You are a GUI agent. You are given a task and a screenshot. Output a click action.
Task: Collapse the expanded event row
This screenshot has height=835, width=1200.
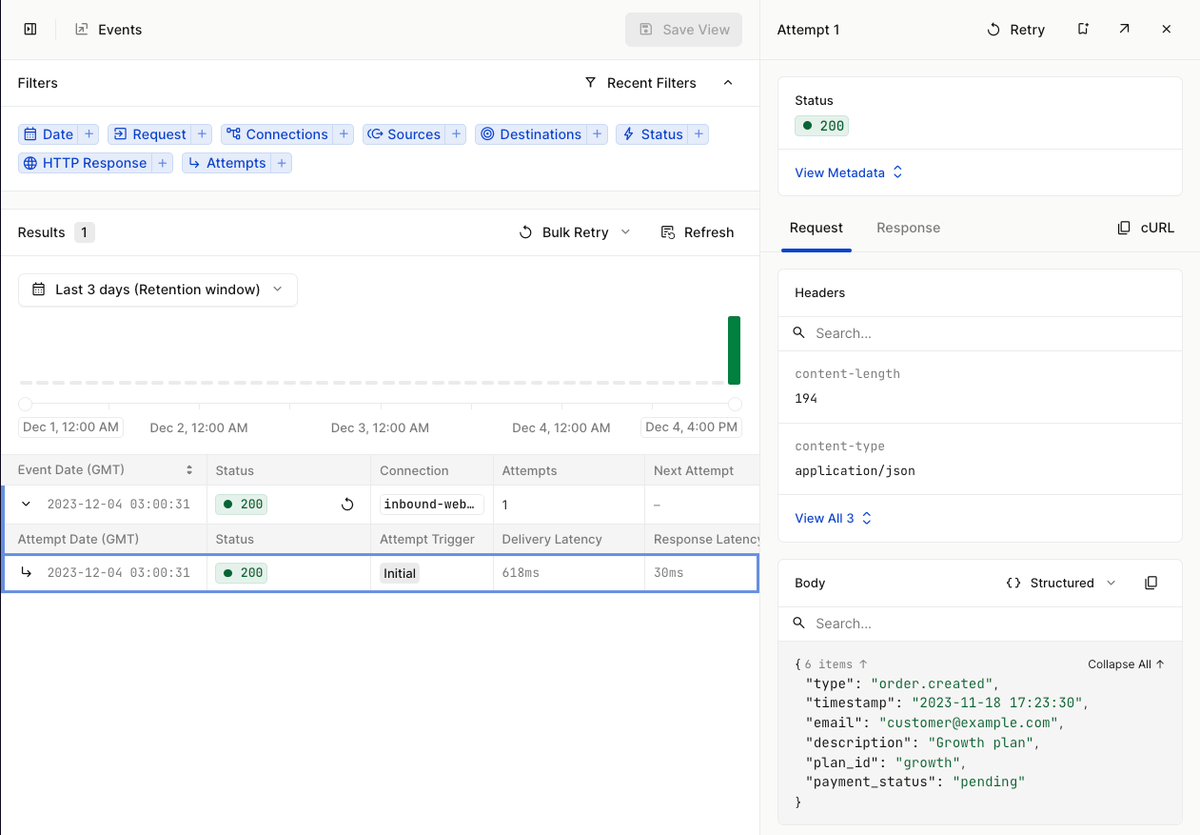(x=24, y=504)
